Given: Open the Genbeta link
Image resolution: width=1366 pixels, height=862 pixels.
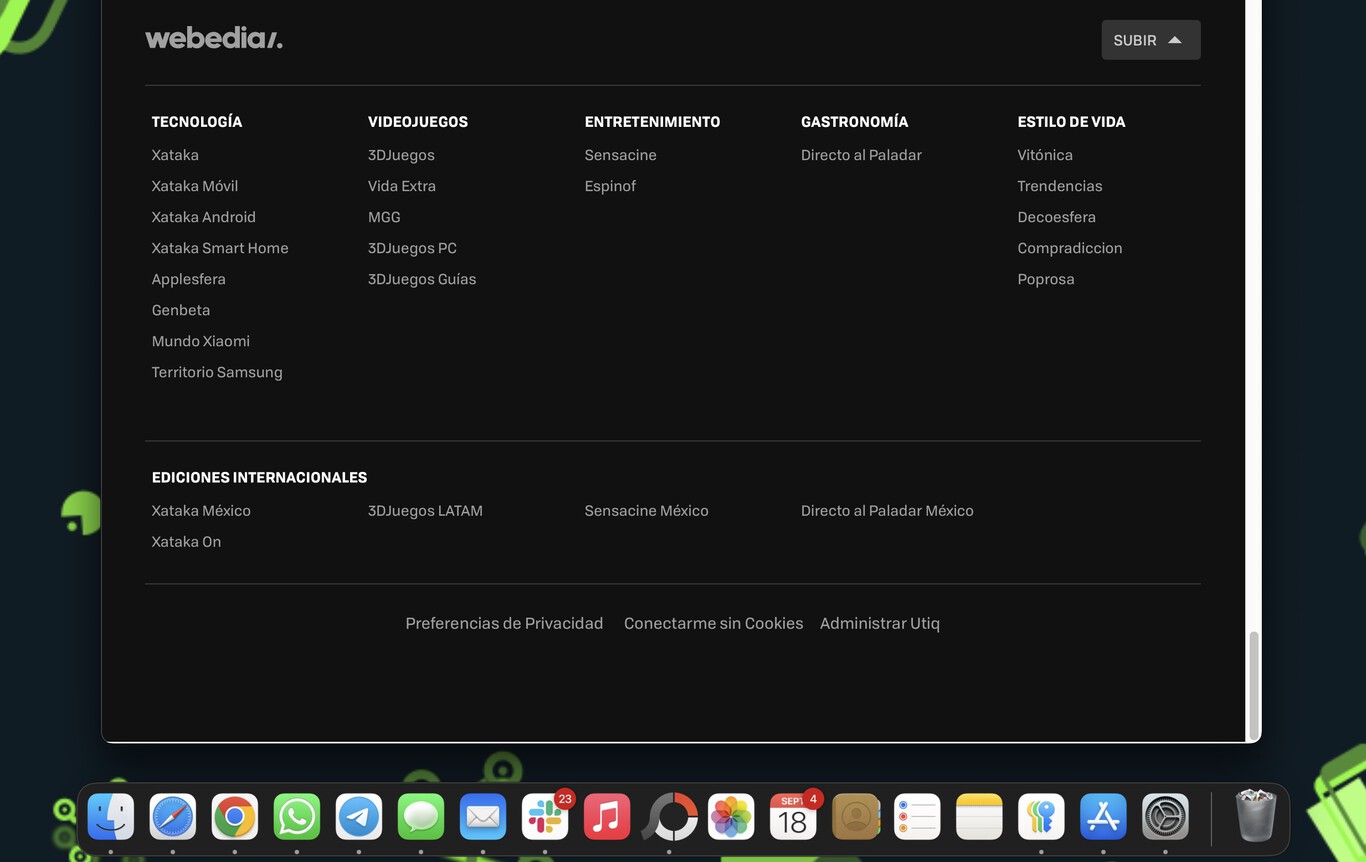Looking at the screenshot, I should pyautogui.click(x=181, y=310).
